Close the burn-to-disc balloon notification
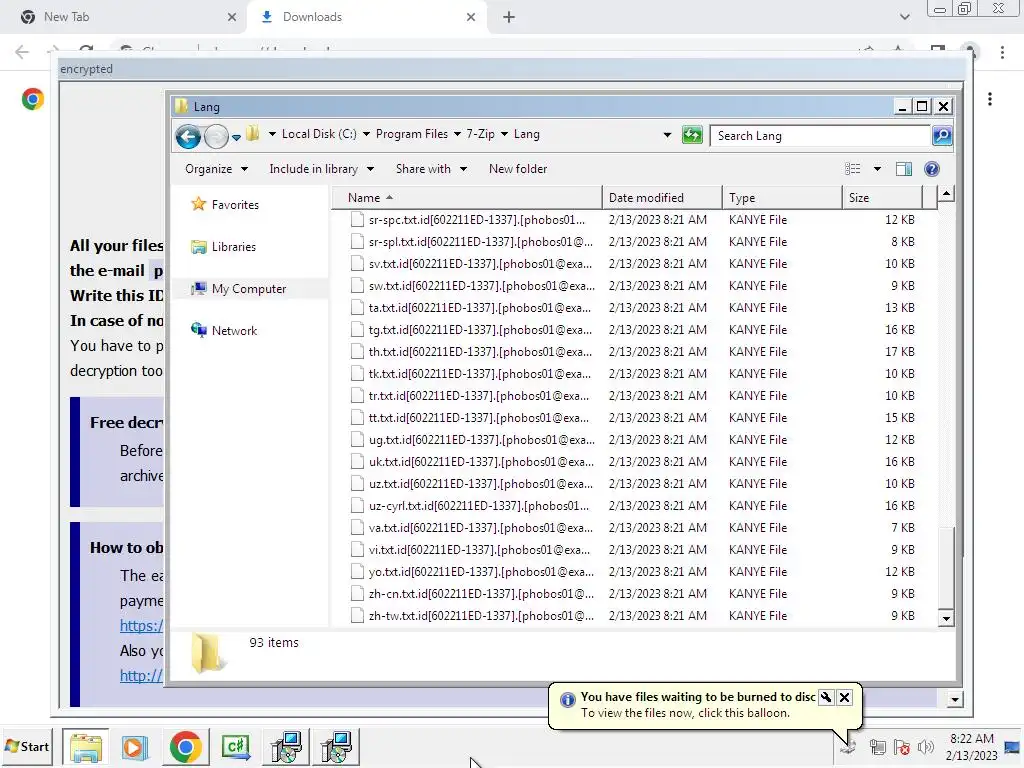The width and height of the screenshot is (1024, 768). point(844,697)
